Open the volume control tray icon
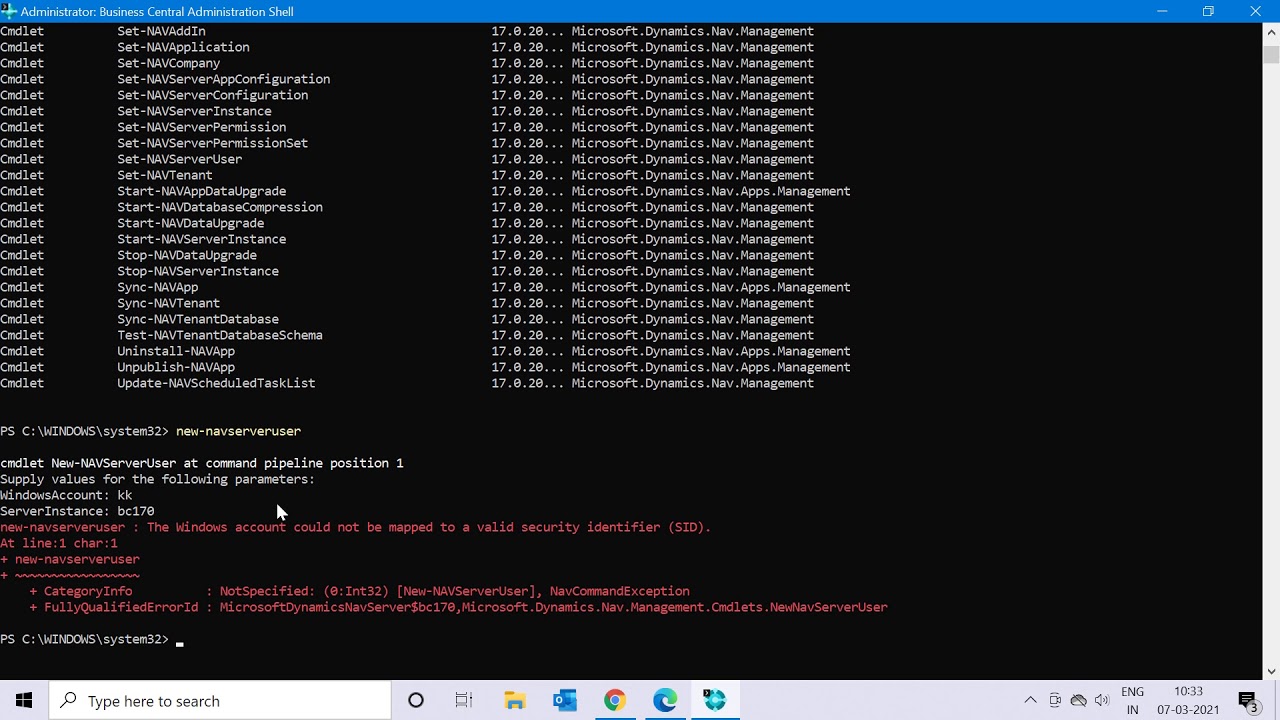The image size is (1280, 720). [1102, 700]
